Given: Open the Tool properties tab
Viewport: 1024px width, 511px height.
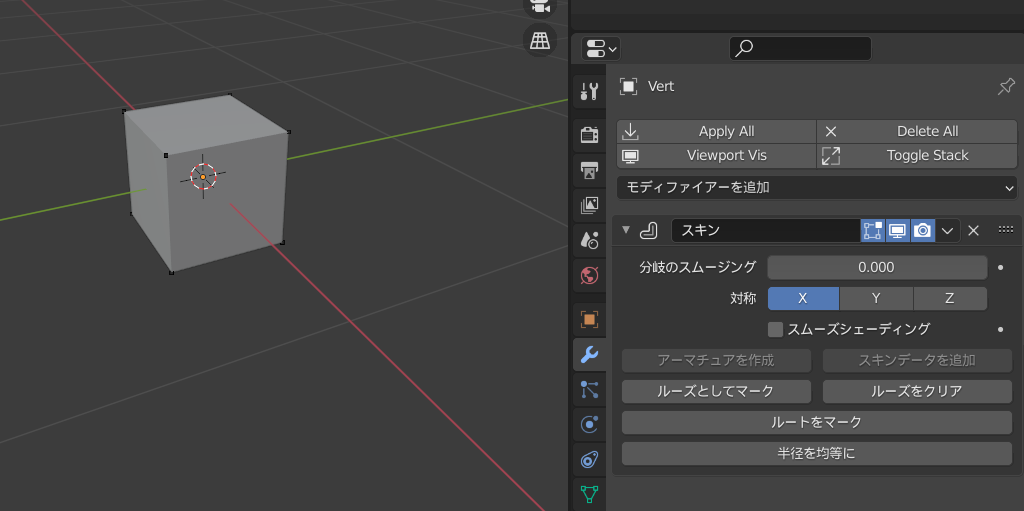Looking at the screenshot, I should (x=589, y=91).
